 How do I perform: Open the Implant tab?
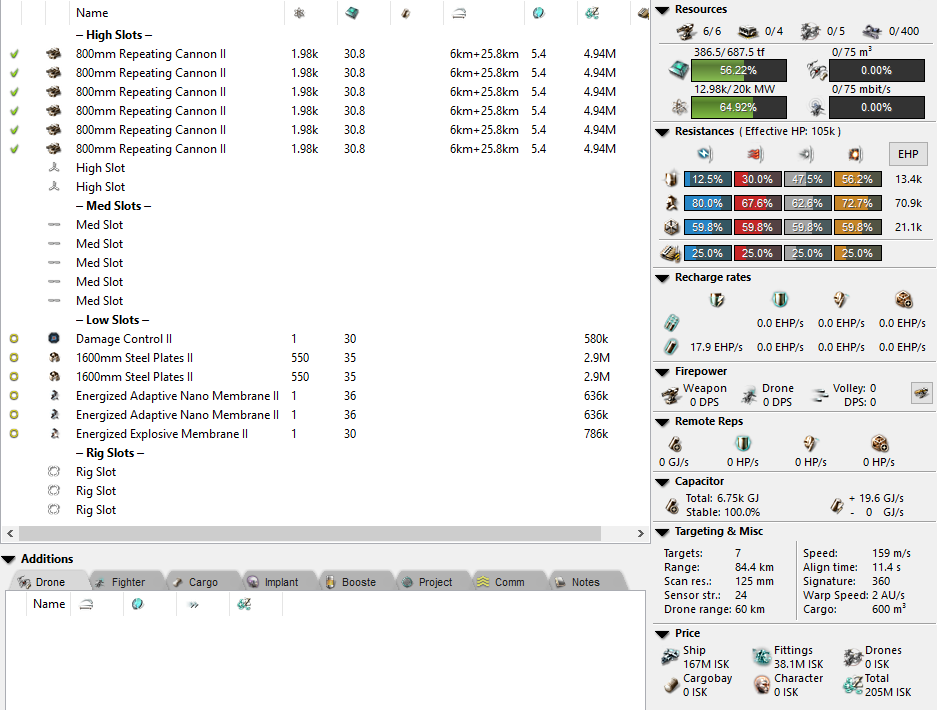click(x=281, y=582)
